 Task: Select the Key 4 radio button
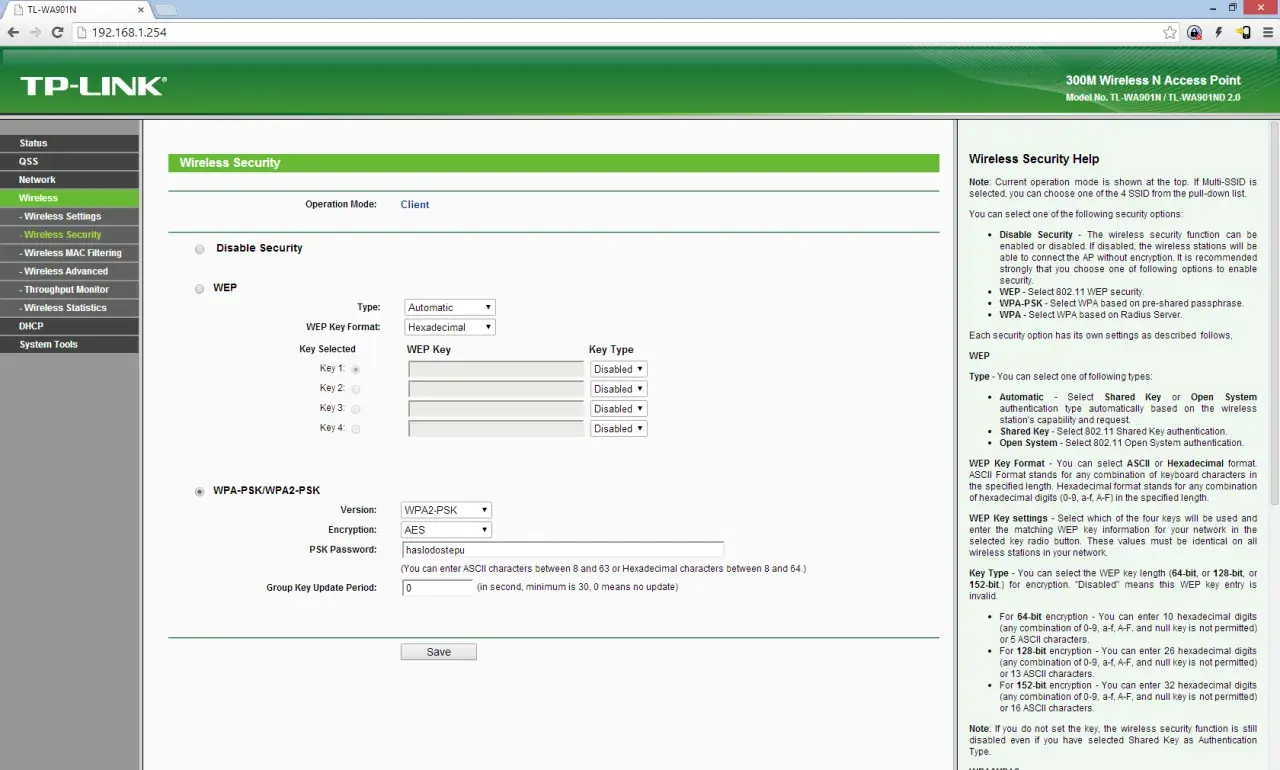pos(356,429)
